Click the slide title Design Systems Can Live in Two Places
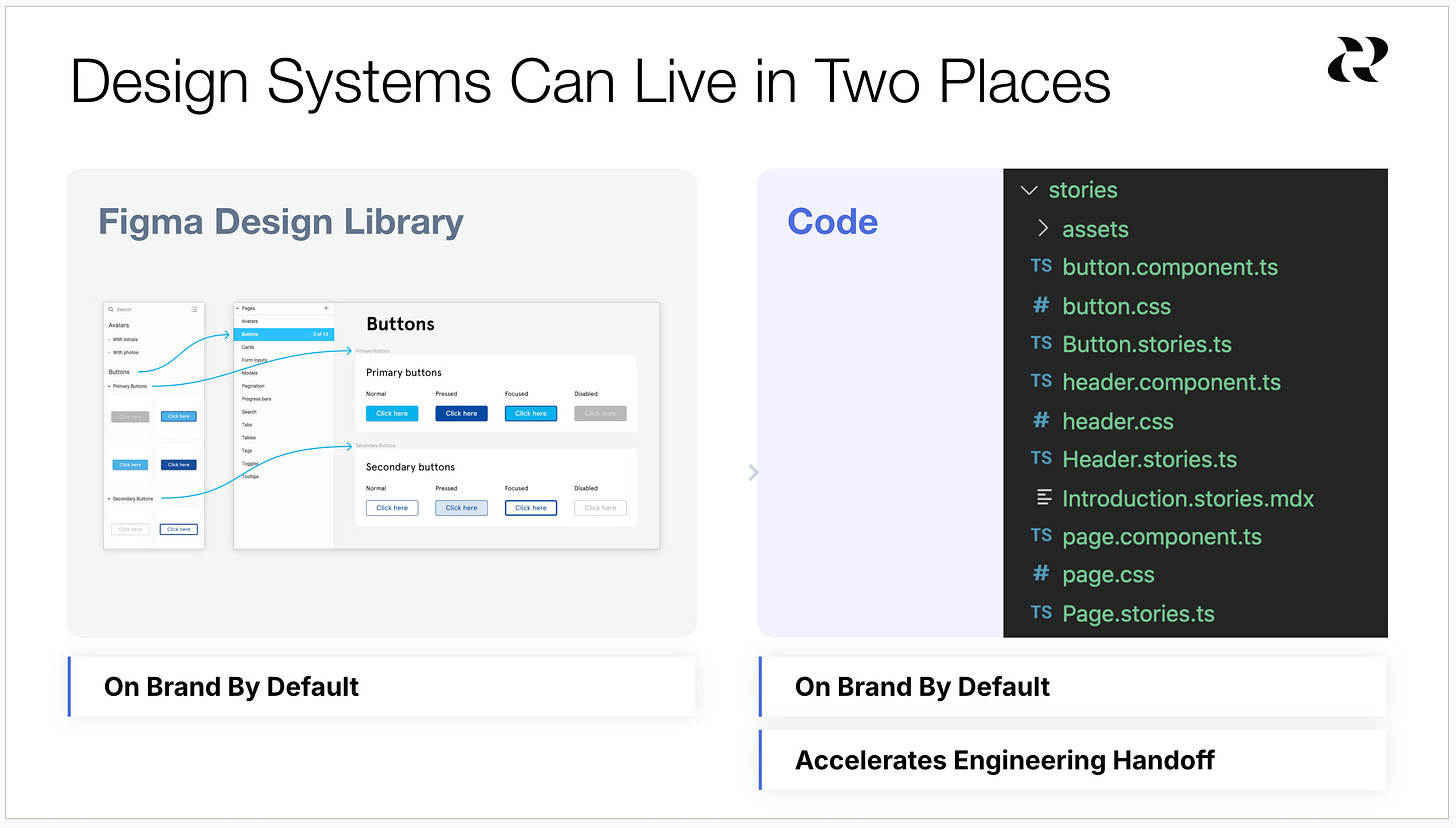1456x828 pixels. [x=591, y=82]
